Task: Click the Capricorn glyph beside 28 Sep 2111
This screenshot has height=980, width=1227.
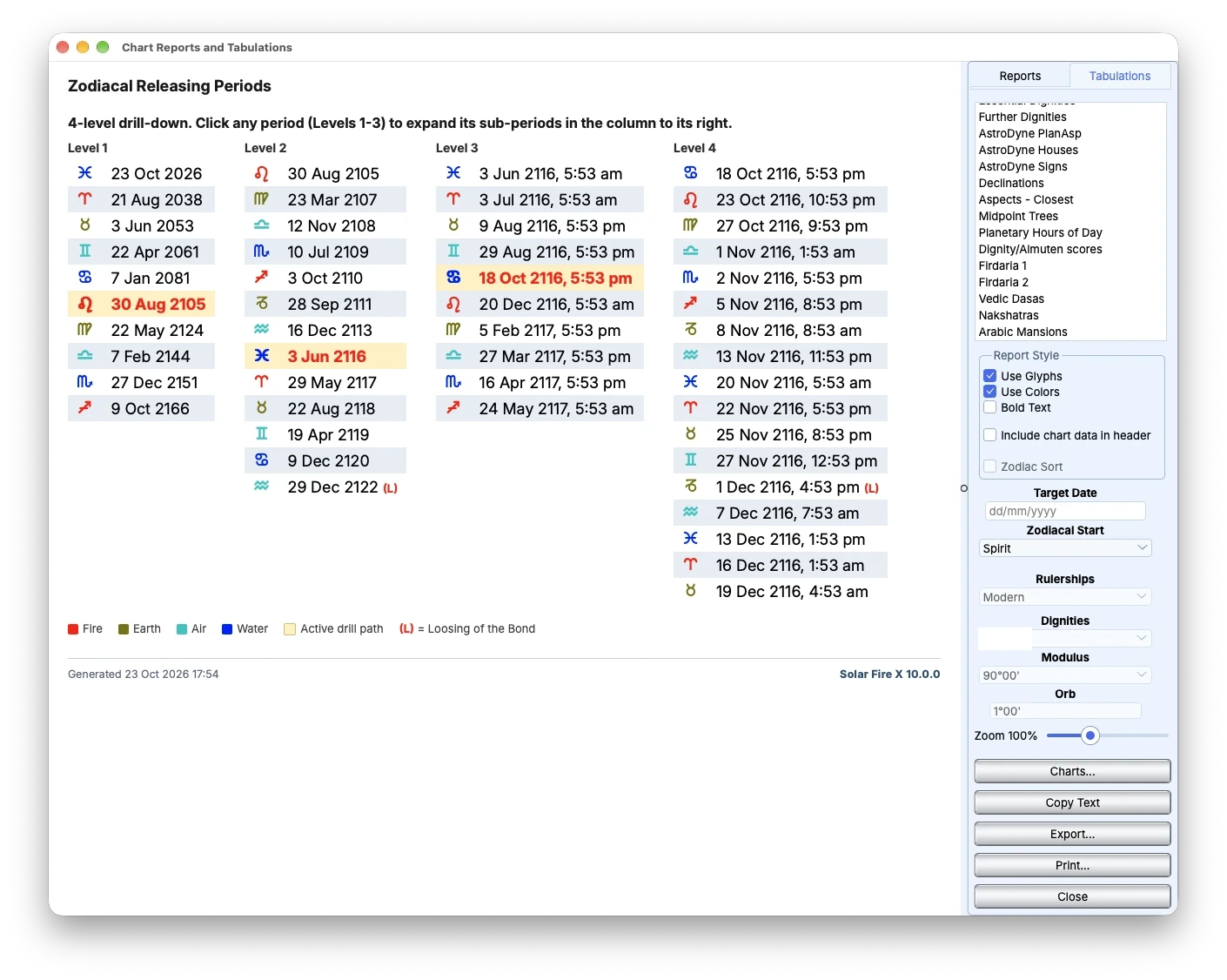Action: pos(261,304)
